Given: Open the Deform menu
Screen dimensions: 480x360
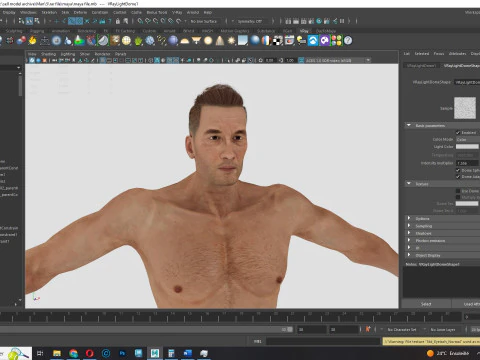Looking at the screenshot, I should coord(80,12).
